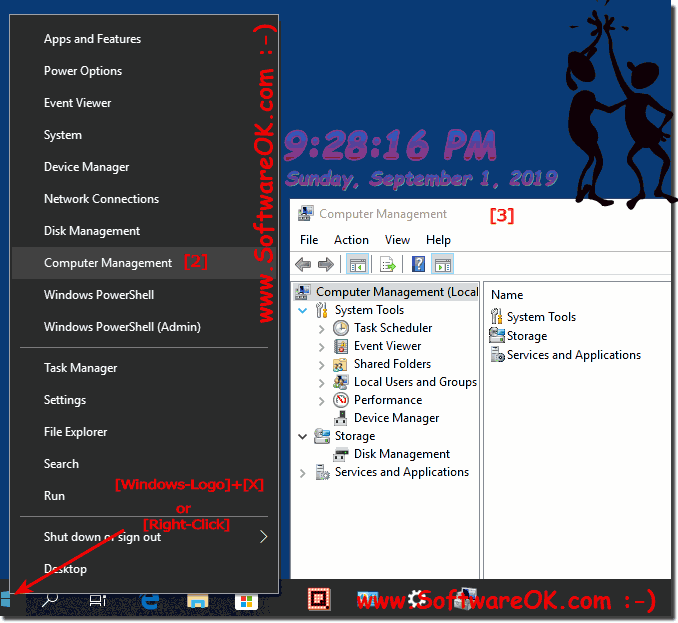Viewport: 678px width, 623px height.
Task: Expand Local Users and Groups node
Action: coord(321,383)
